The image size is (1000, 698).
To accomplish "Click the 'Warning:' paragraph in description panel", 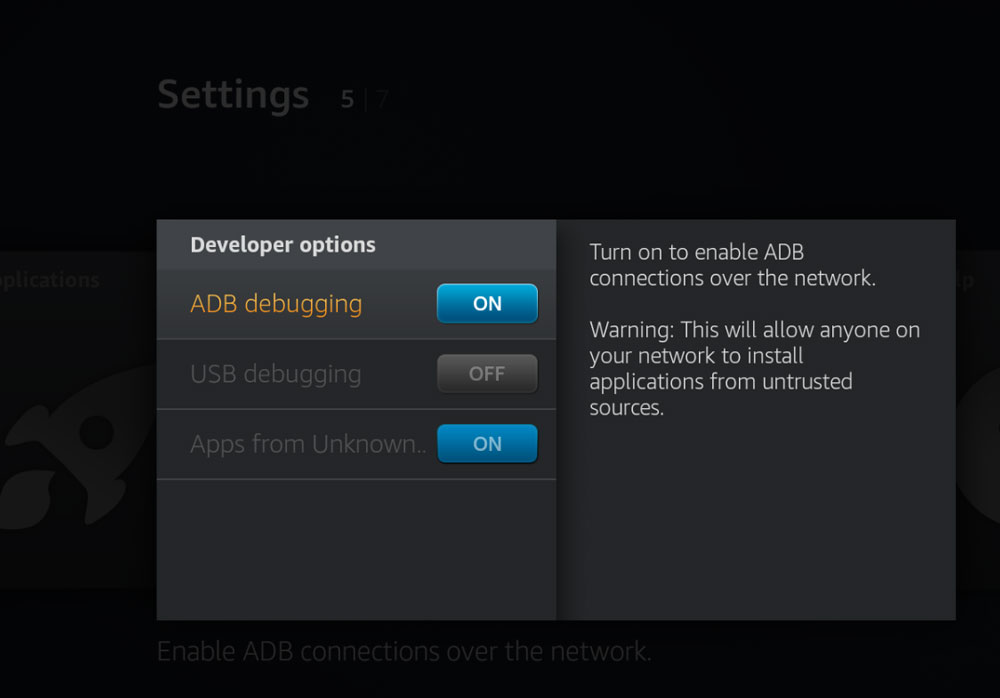I will coord(754,369).
